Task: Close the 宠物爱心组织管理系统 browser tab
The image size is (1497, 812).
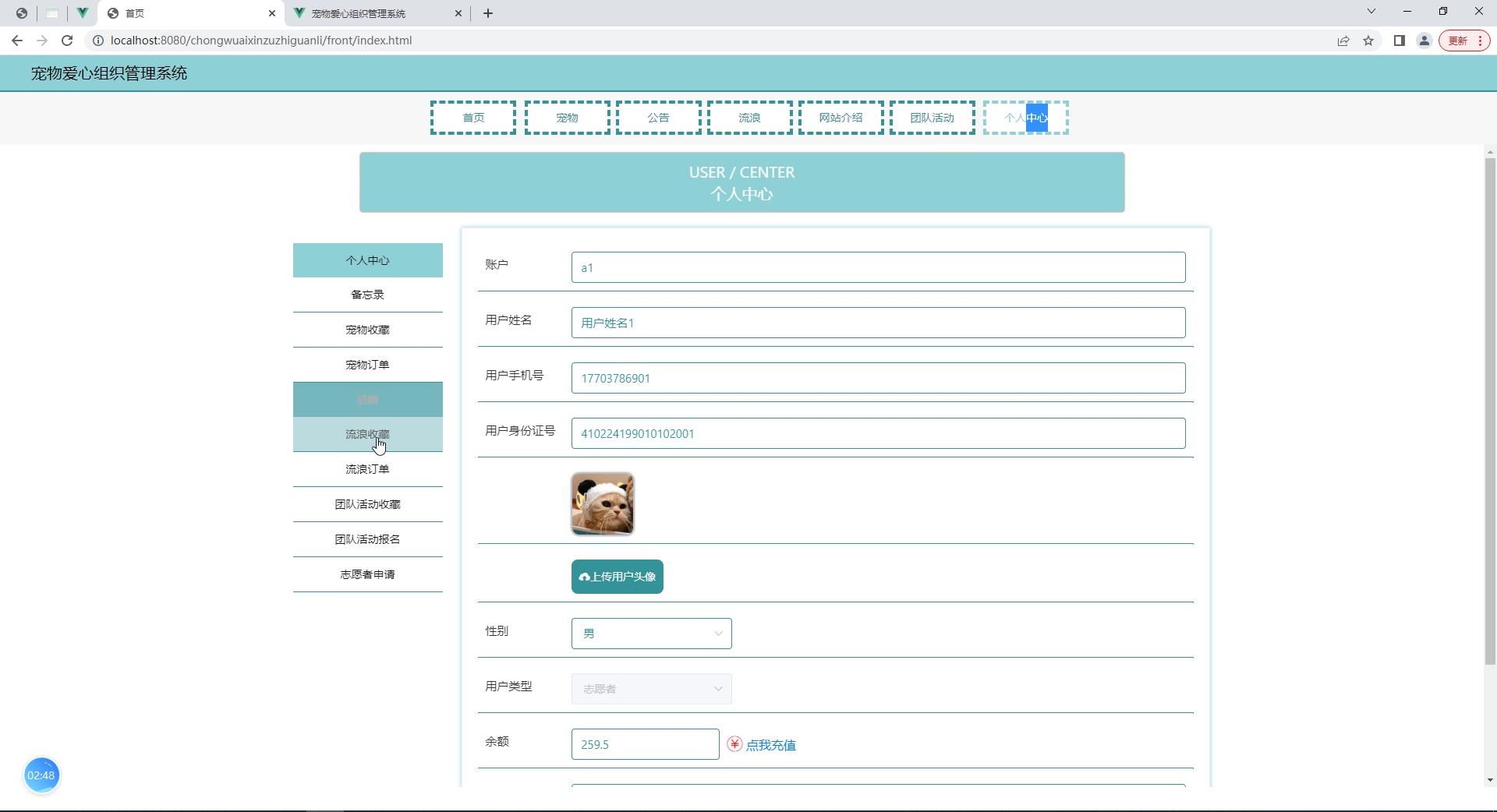Action: pyautogui.click(x=458, y=13)
